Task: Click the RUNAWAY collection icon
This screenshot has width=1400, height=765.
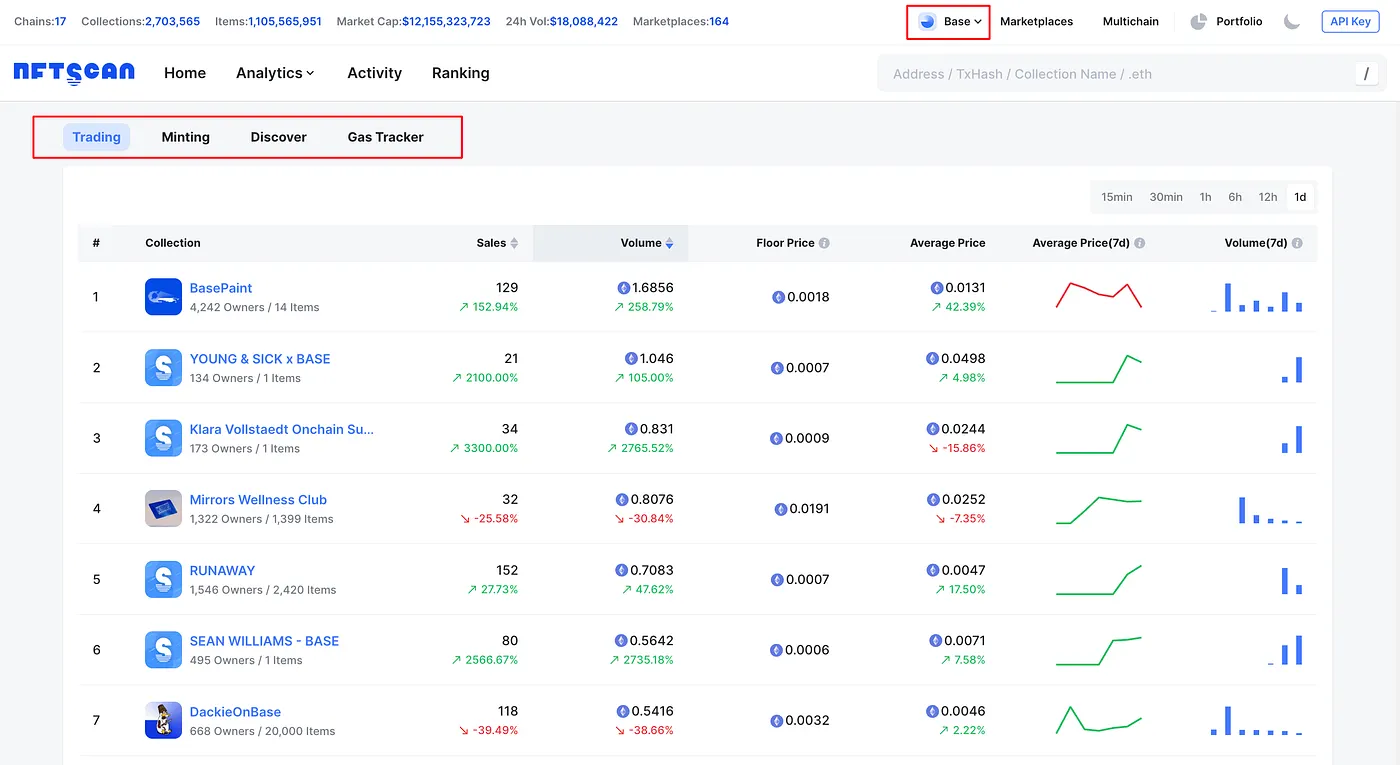Action: (163, 580)
